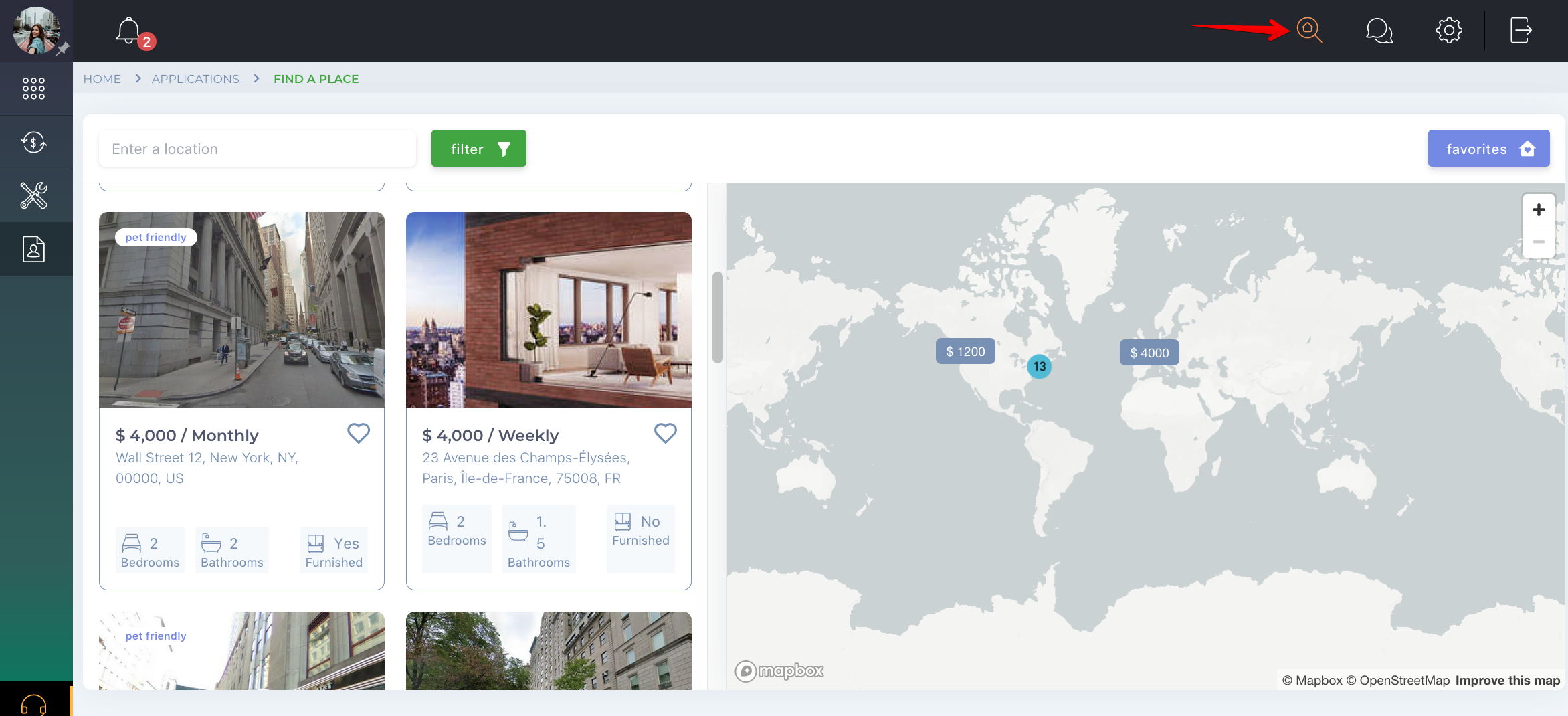Screen dimensions: 1568x716
Task: Open the bottom-right listing building photo
Action: coord(549,650)
